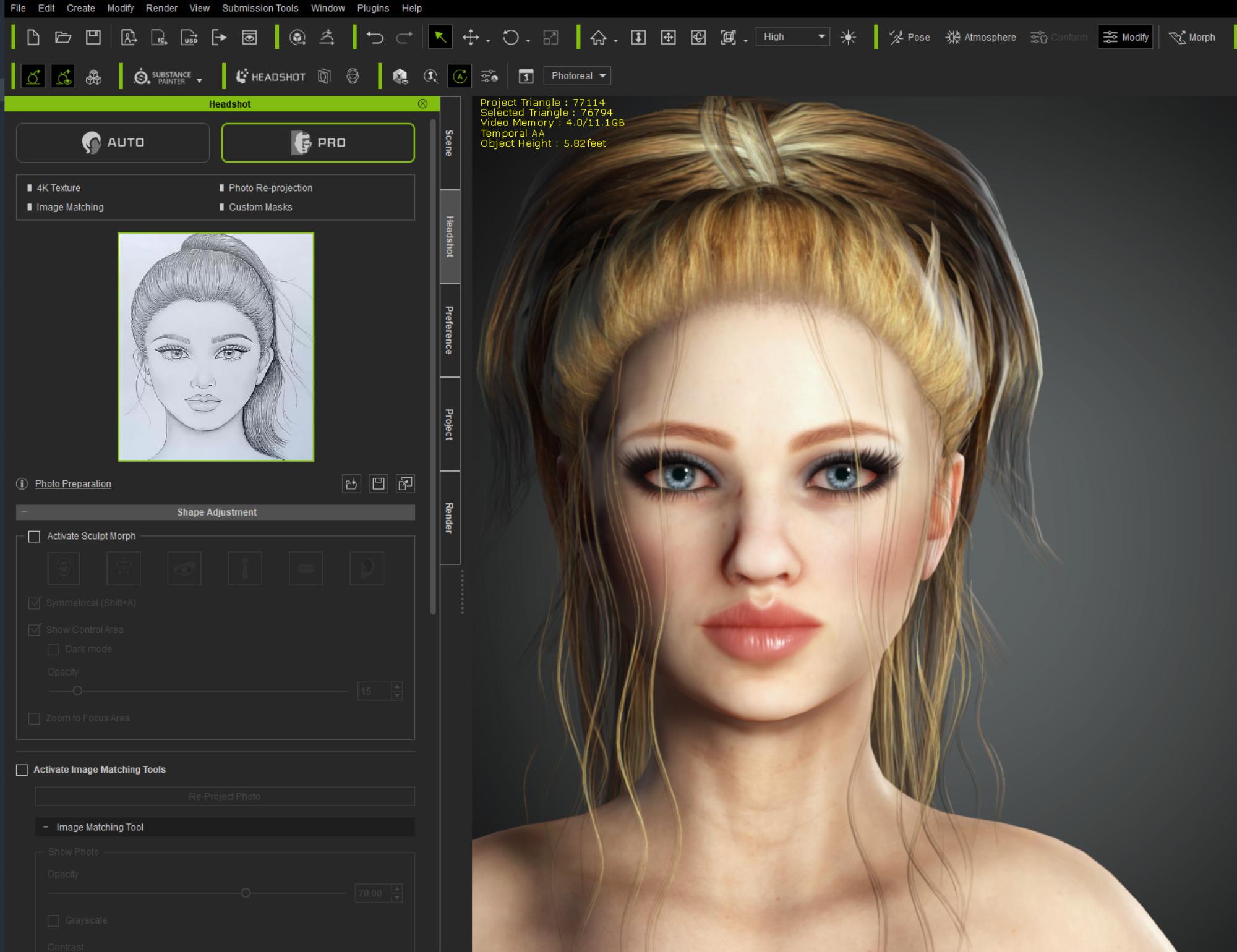1237x952 pixels.
Task: Click the Pose button
Action: [x=909, y=38]
